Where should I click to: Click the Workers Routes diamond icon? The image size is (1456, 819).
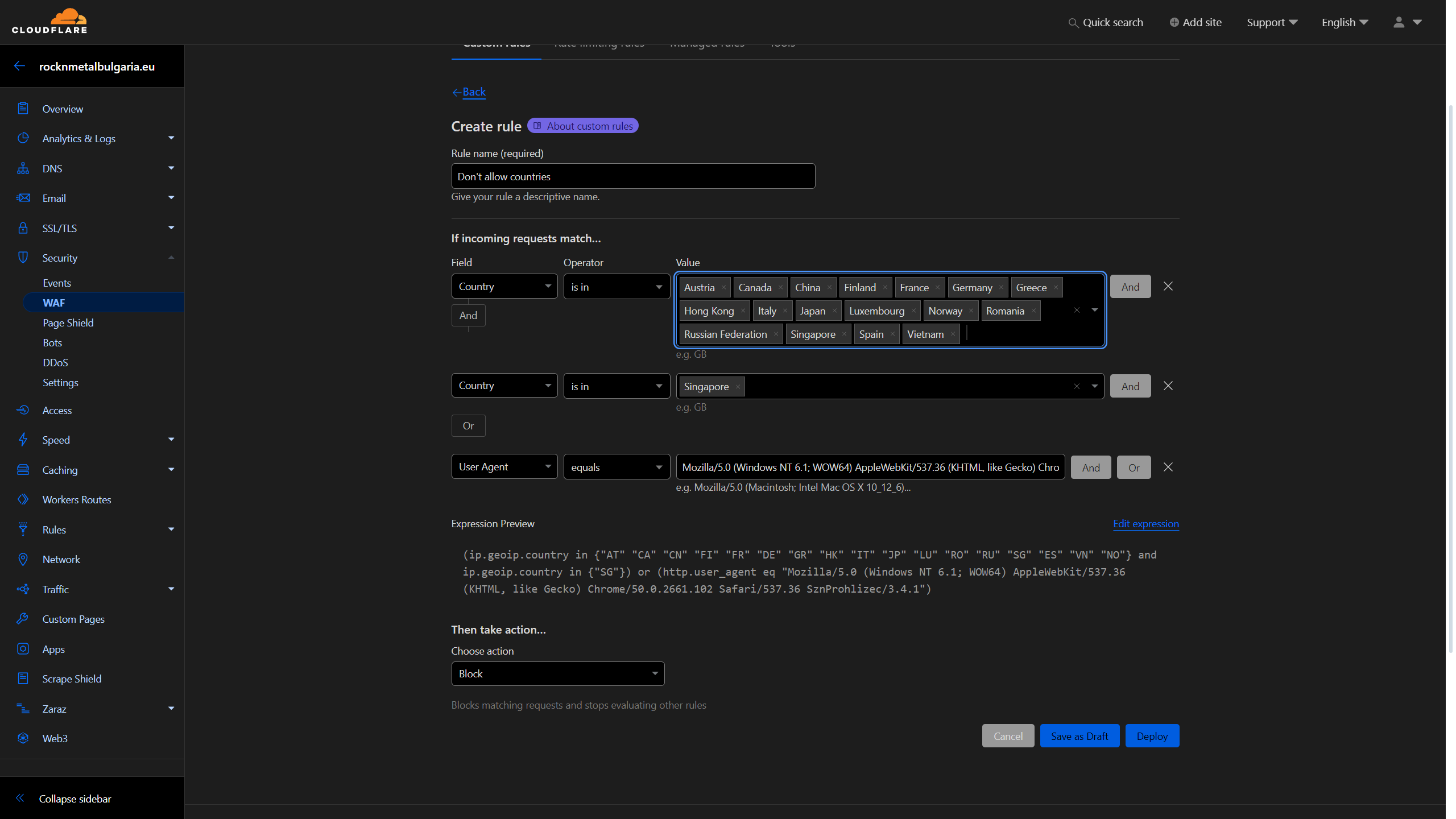[23, 499]
